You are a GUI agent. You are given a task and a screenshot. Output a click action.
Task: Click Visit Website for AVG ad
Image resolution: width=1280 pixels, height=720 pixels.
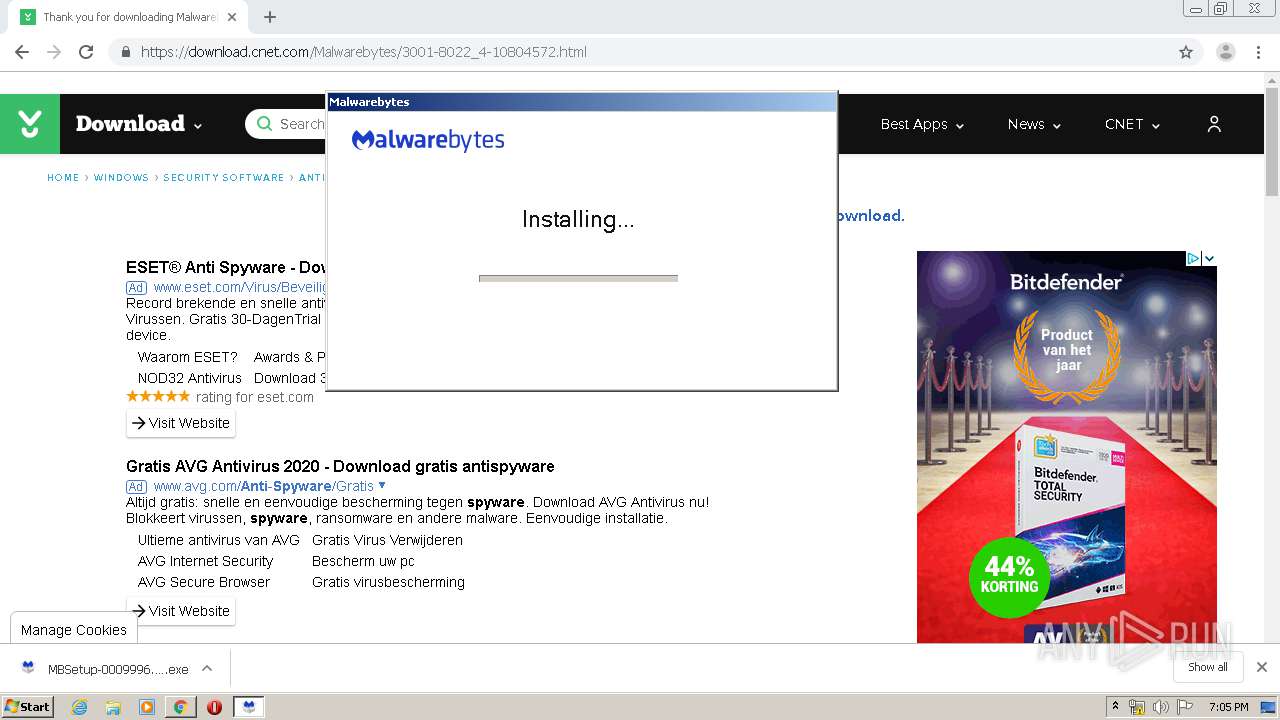coord(181,611)
